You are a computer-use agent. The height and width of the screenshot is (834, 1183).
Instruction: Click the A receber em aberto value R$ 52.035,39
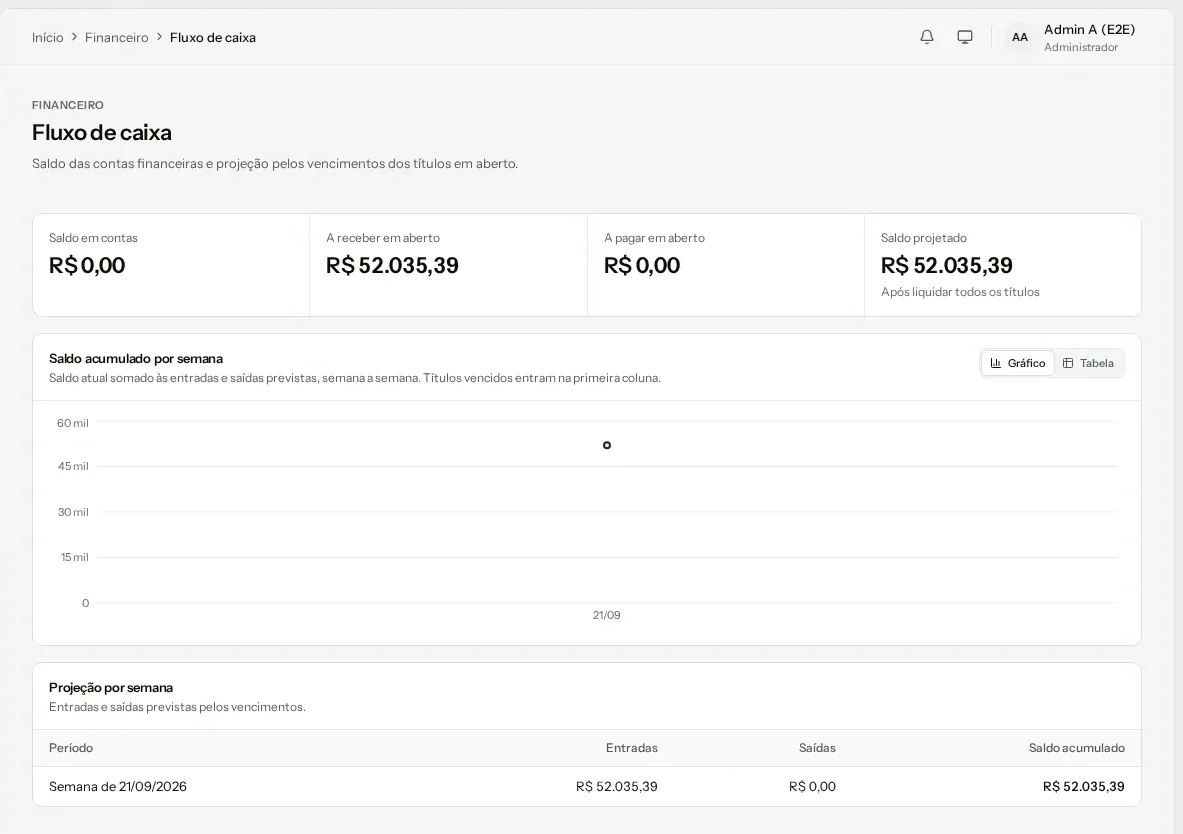[392, 266]
